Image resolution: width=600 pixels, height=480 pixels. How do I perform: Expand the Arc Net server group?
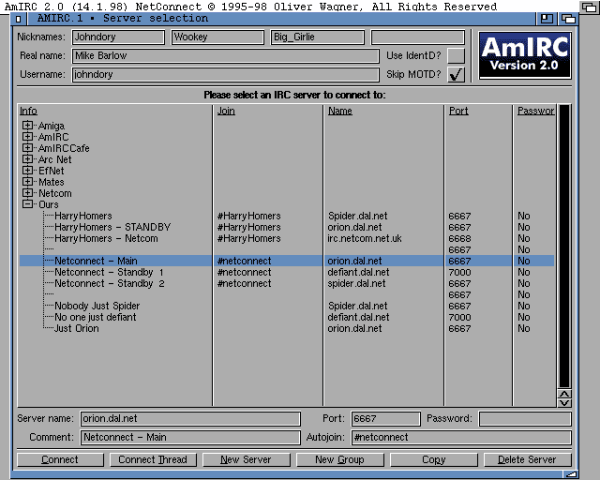(x=28, y=159)
